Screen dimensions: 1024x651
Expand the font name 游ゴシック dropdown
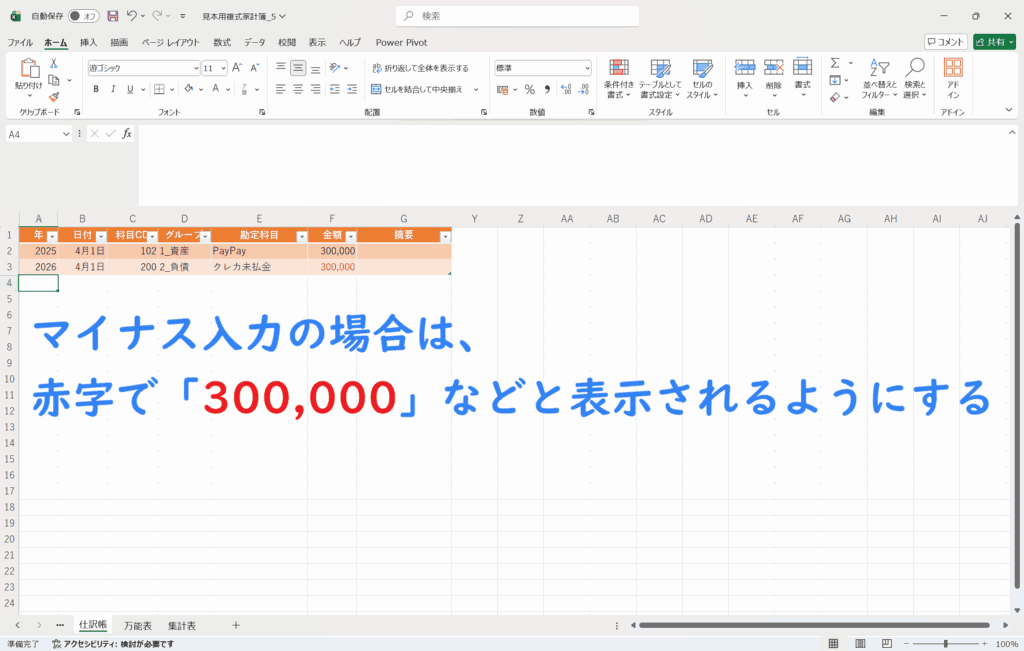coord(196,68)
